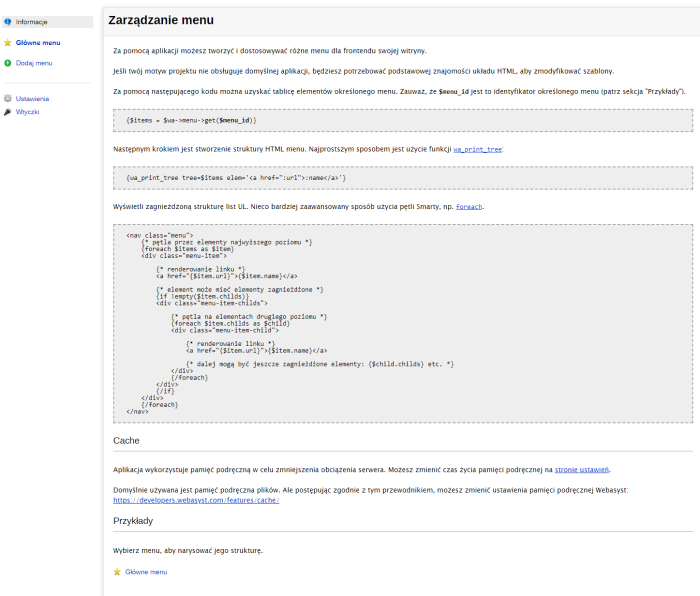
Task: Go to Ustawienia in the sidebar
Action: pos(32,99)
